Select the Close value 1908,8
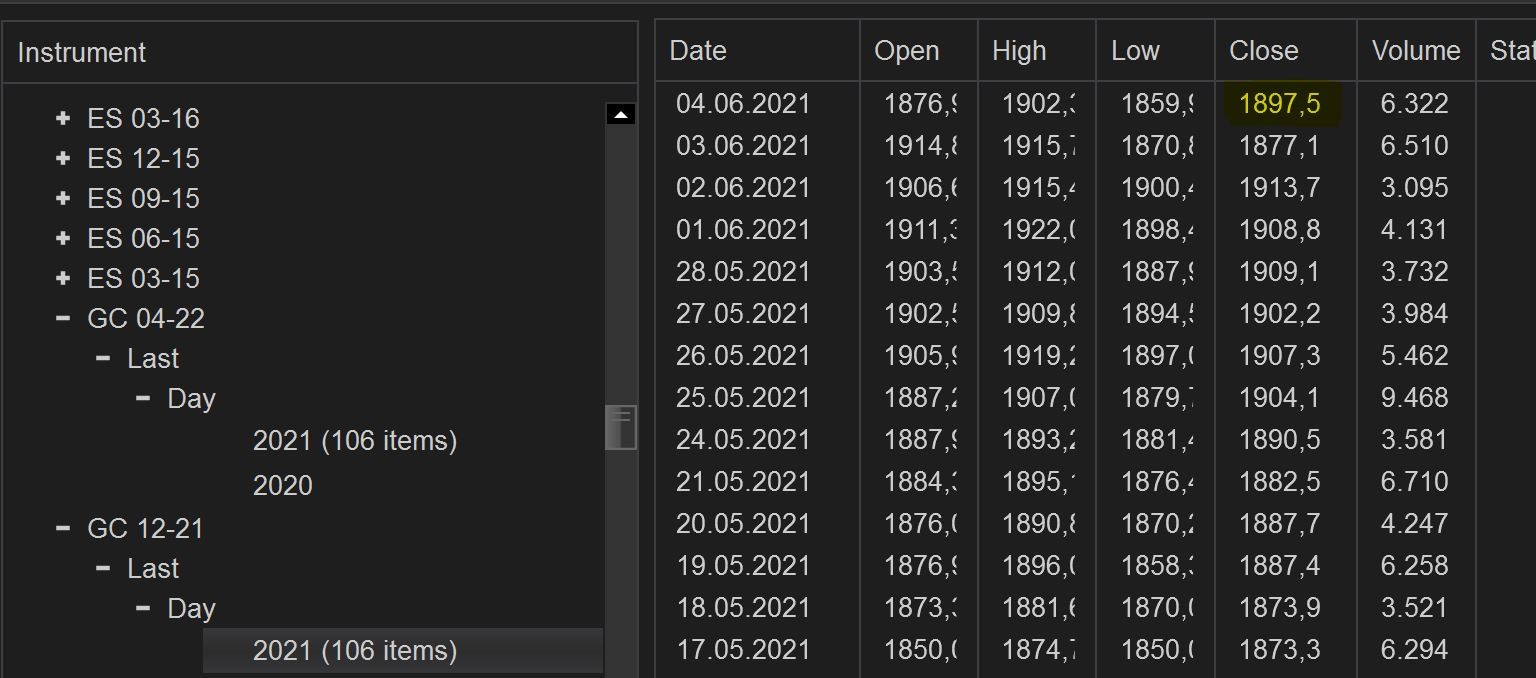Image resolution: width=1536 pixels, height=678 pixels. (1280, 230)
